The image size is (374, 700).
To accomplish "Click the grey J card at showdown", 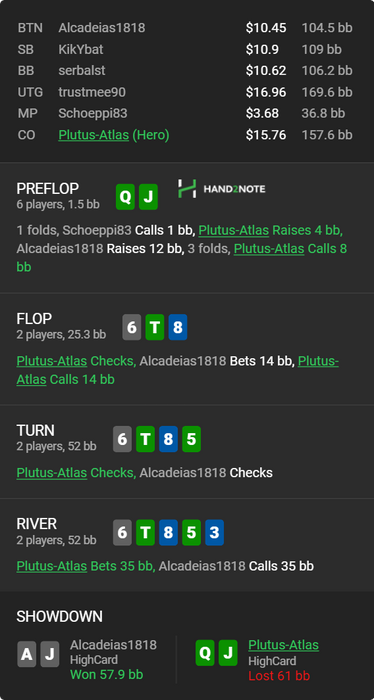I will (x=50, y=654).
